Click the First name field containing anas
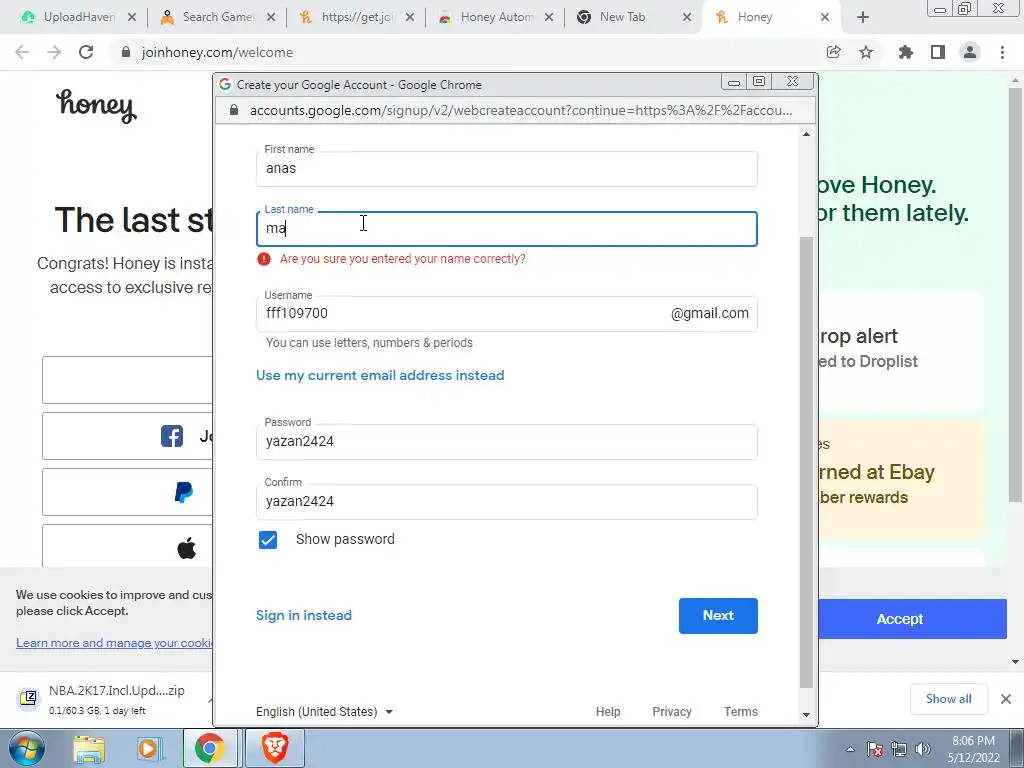This screenshot has width=1024, height=768. coord(507,169)
